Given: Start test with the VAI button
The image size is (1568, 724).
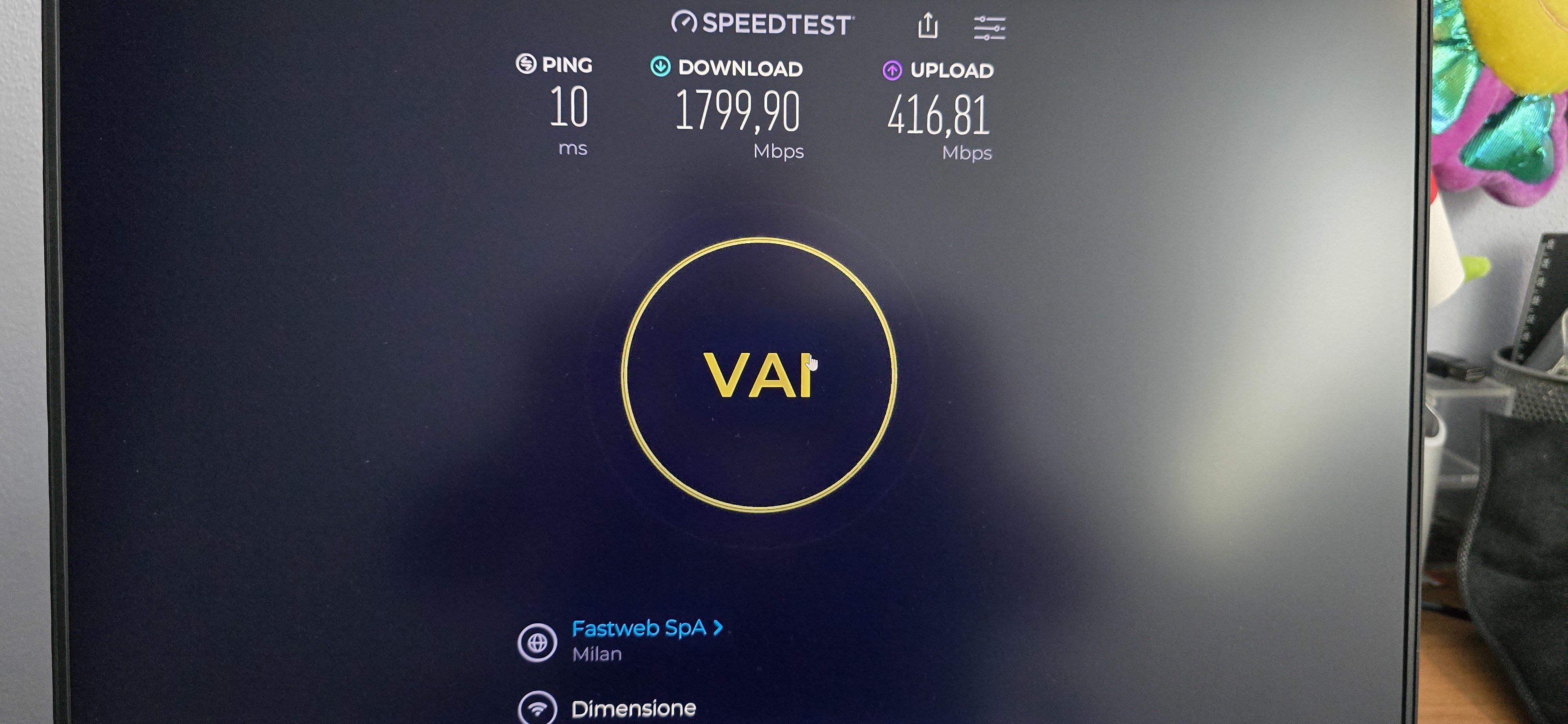Looking at the screenshot, I should 759,375.
